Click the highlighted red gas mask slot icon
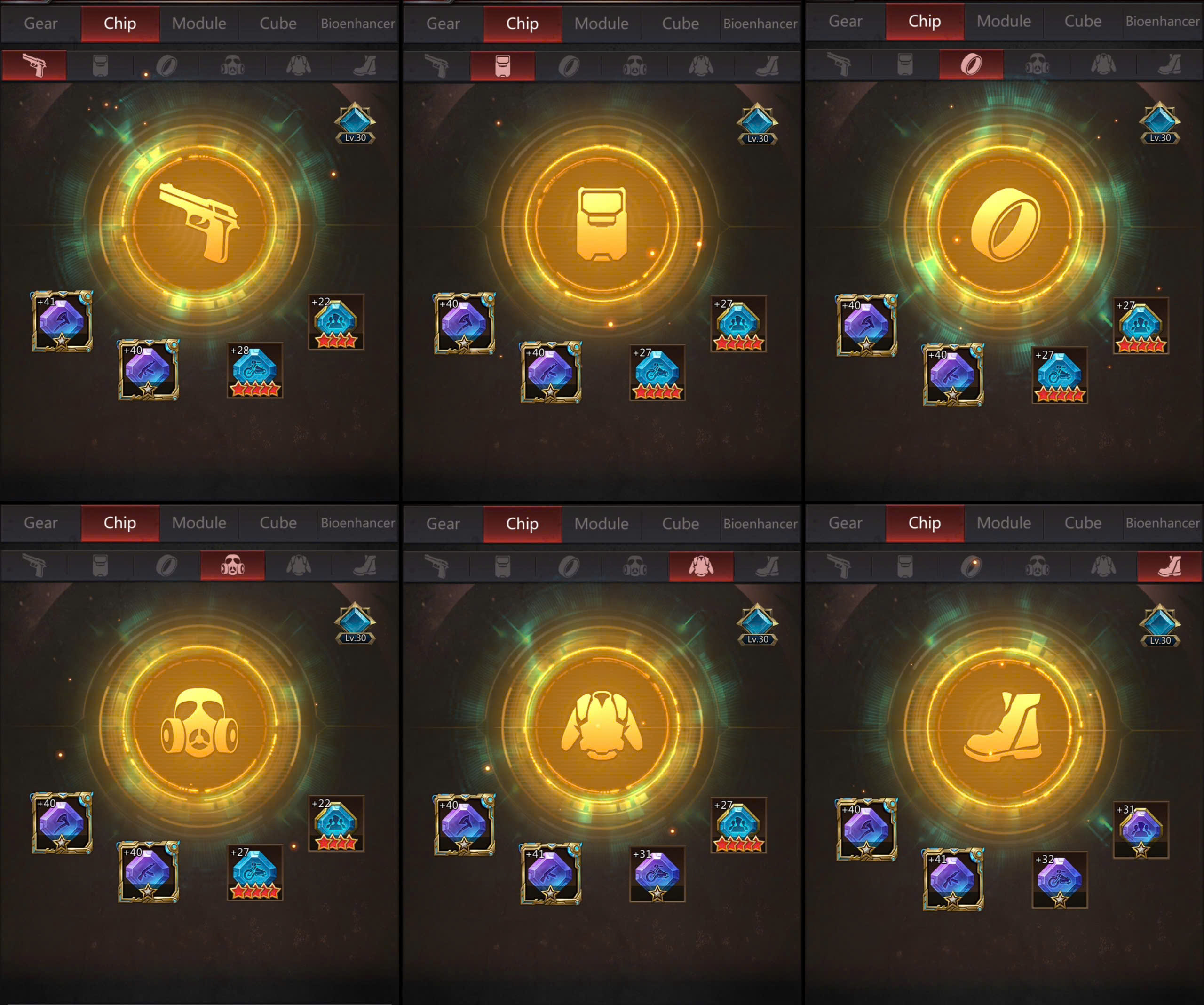 click(x=233, y=566)
